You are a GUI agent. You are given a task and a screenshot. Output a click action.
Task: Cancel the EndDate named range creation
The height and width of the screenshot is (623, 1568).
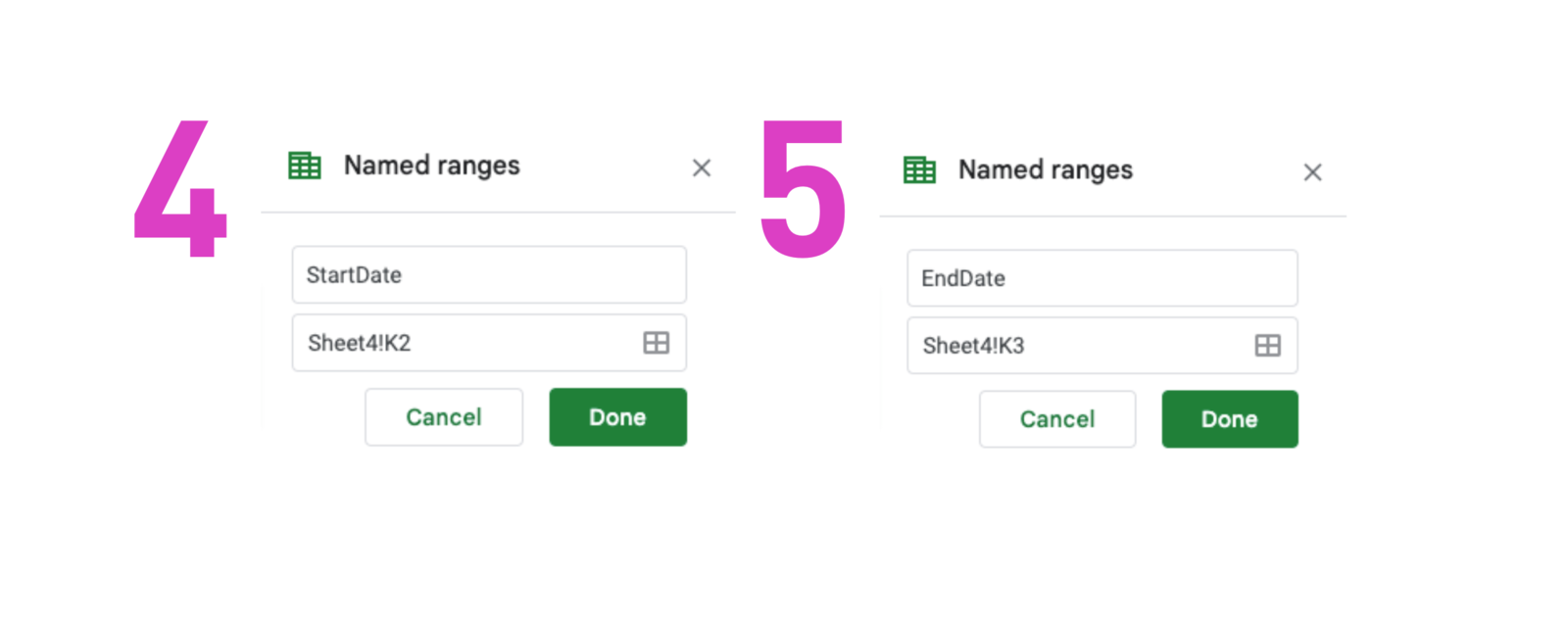coord(1056,418)
